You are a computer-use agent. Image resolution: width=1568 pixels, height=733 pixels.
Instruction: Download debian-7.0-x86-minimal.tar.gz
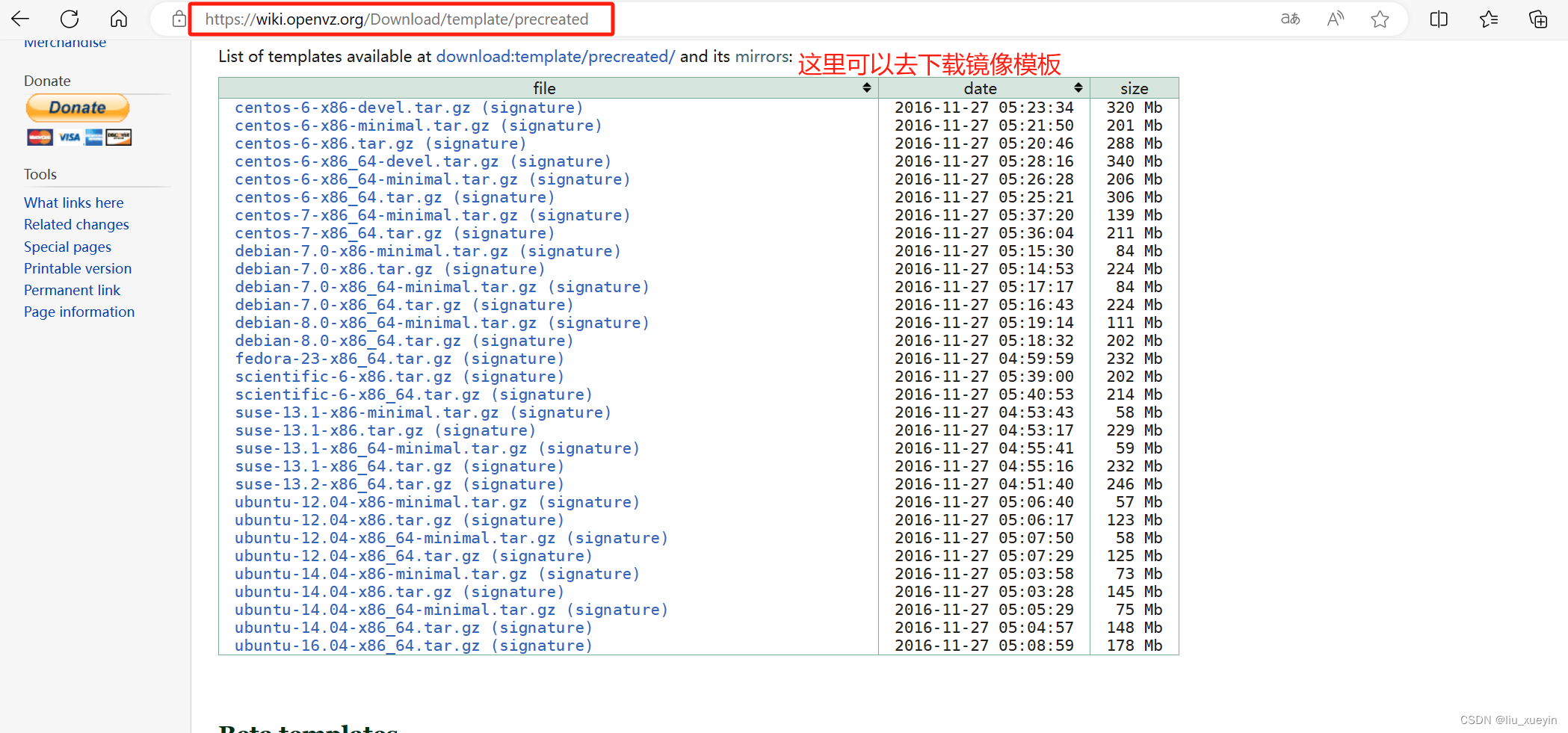(371, 251)
